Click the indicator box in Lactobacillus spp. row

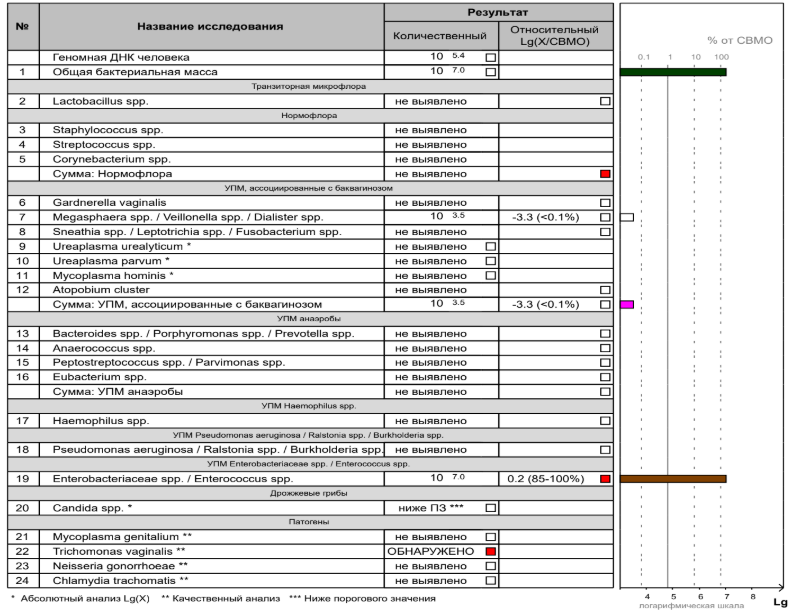605,101
